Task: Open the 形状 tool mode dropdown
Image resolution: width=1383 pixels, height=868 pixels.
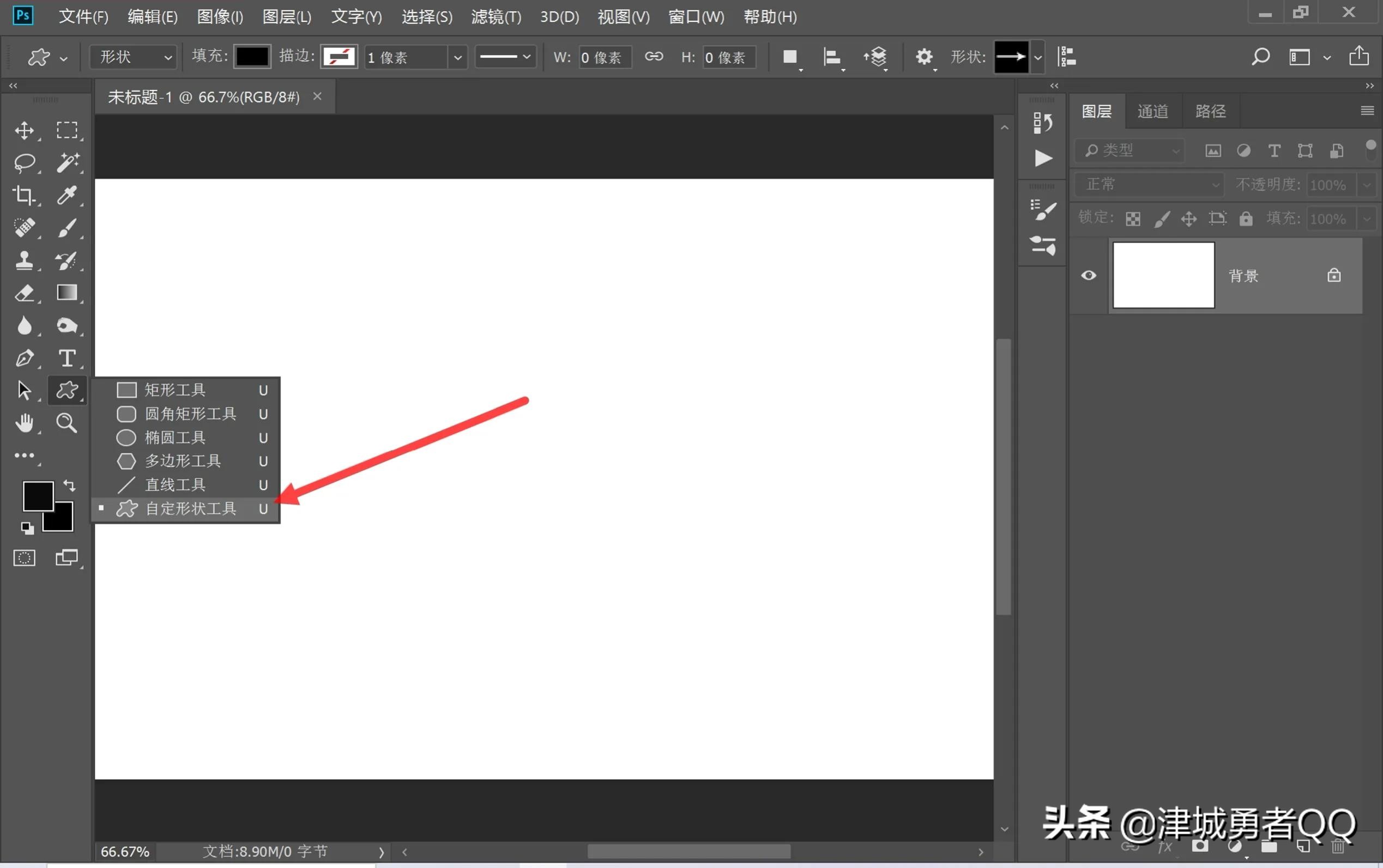Action: tap(132, 57)
